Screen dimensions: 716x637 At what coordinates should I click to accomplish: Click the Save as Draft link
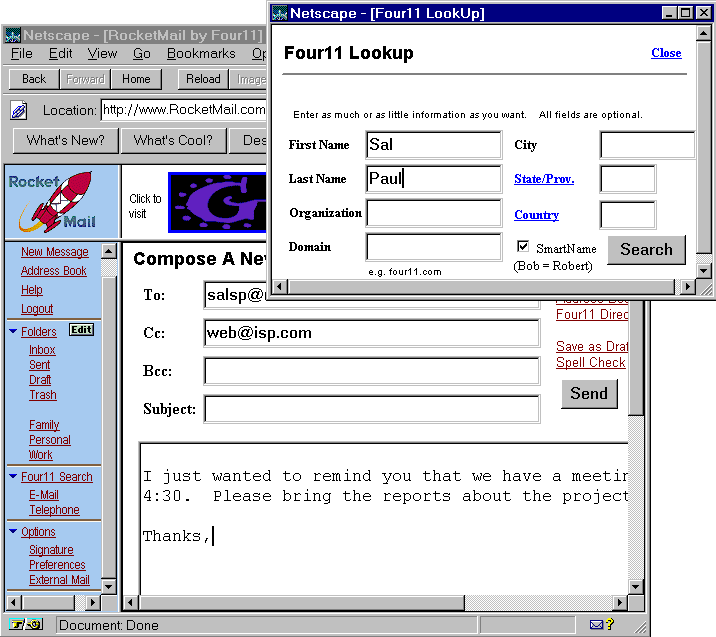point(592,347)
